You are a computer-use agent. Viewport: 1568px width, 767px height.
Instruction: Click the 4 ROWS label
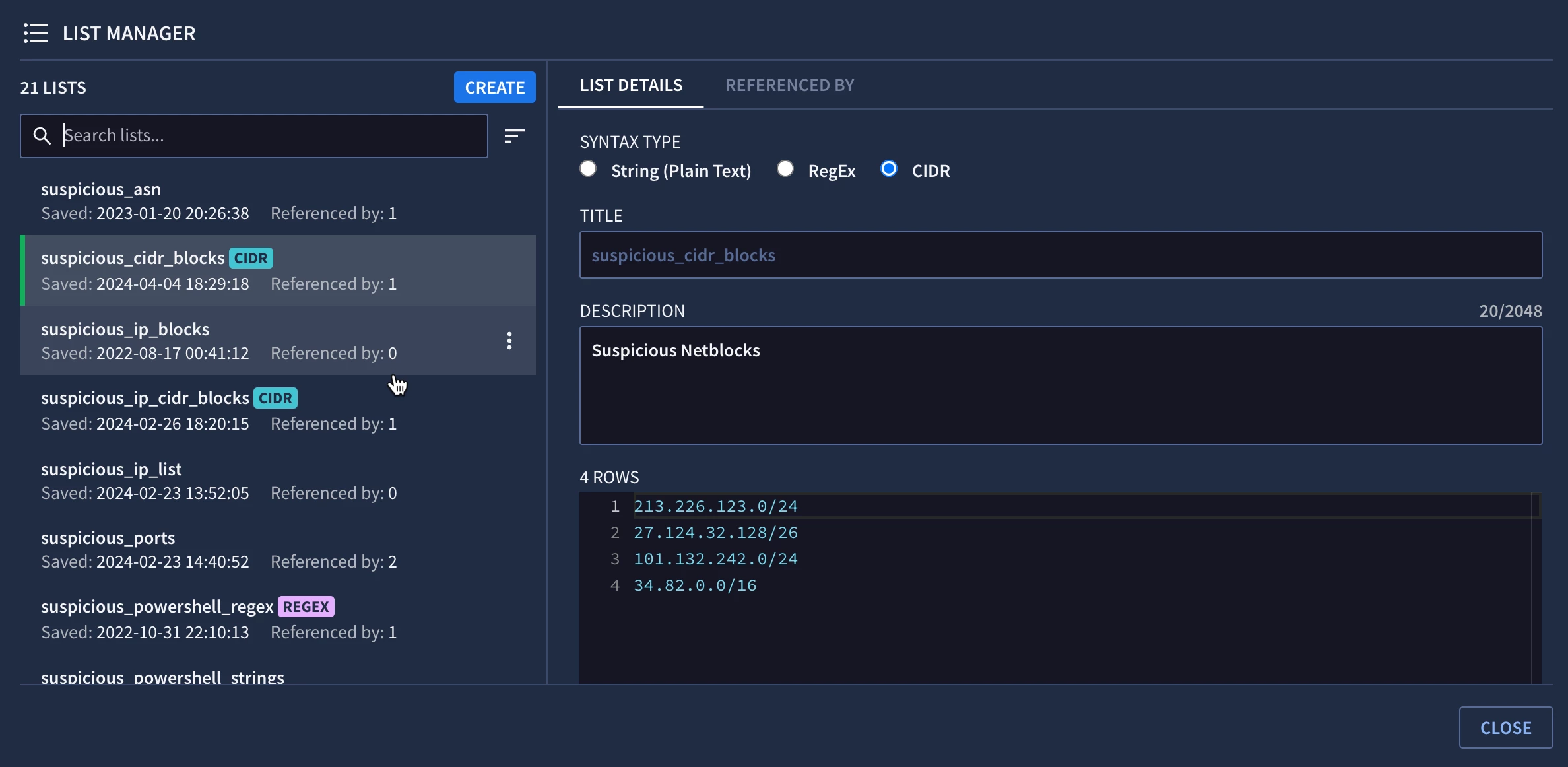[609, 477]
